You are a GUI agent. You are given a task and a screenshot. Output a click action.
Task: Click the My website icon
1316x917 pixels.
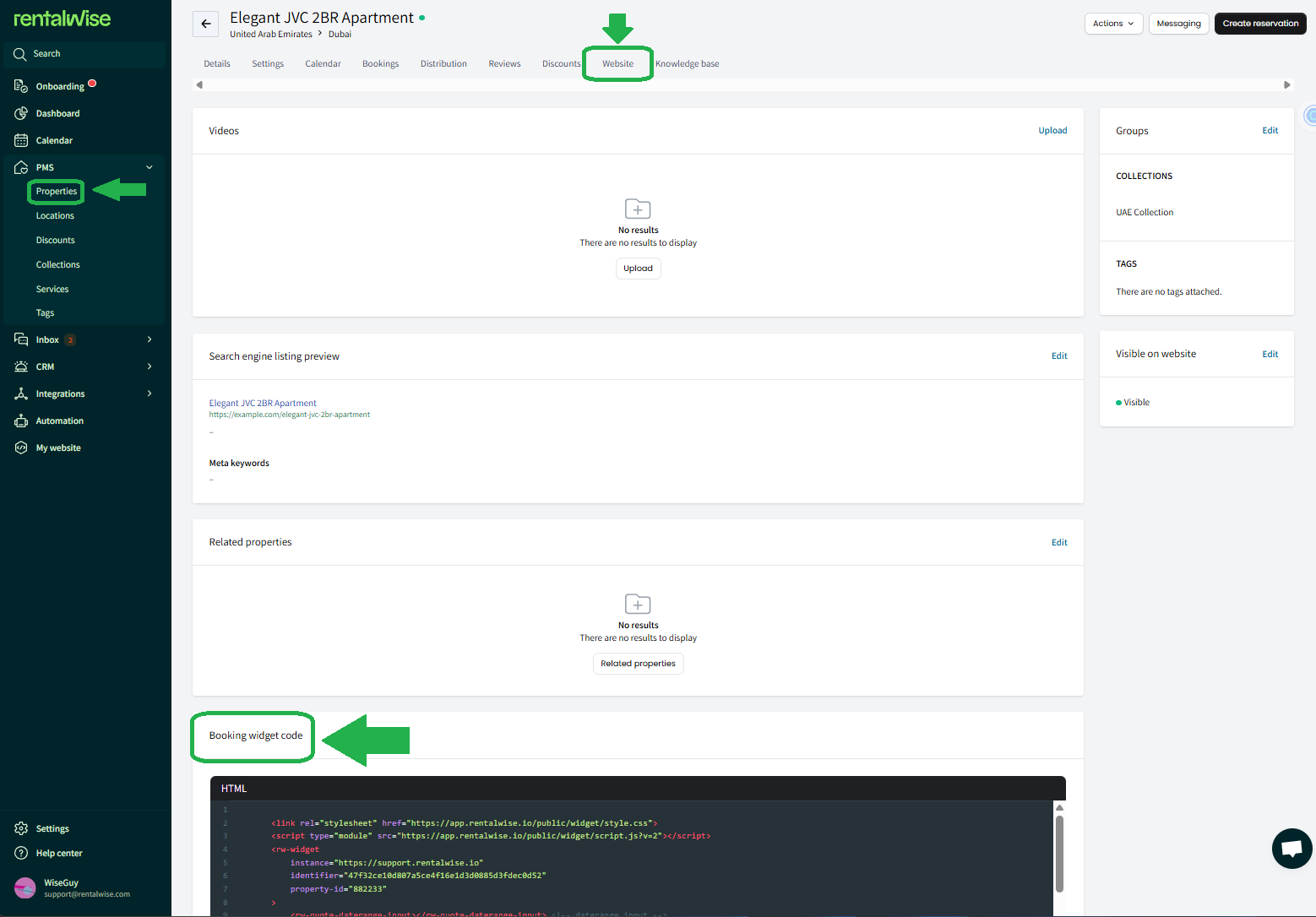[21, 448]
